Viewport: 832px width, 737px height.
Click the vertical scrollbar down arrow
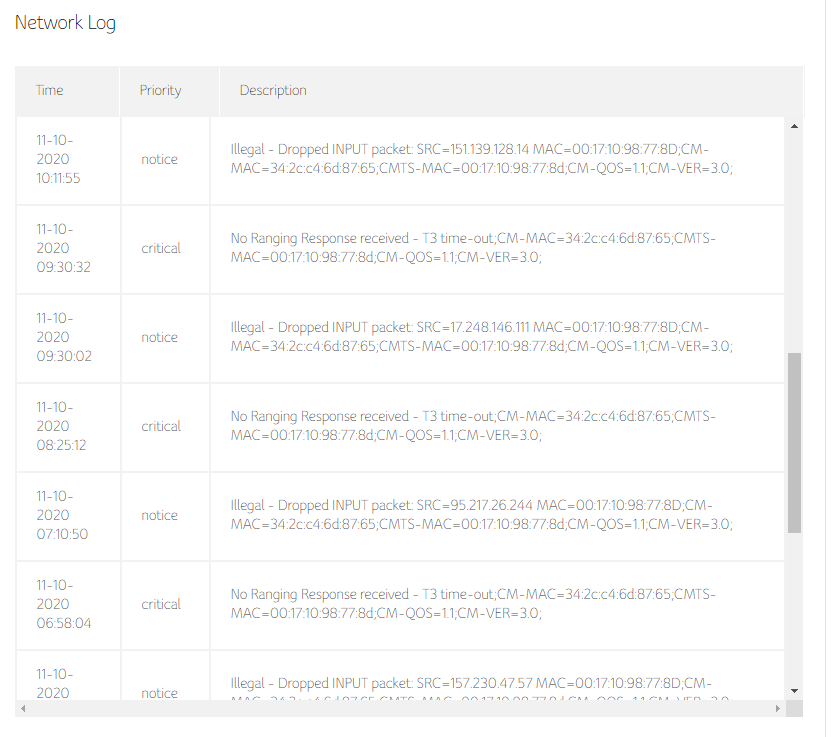click(794, 690)
